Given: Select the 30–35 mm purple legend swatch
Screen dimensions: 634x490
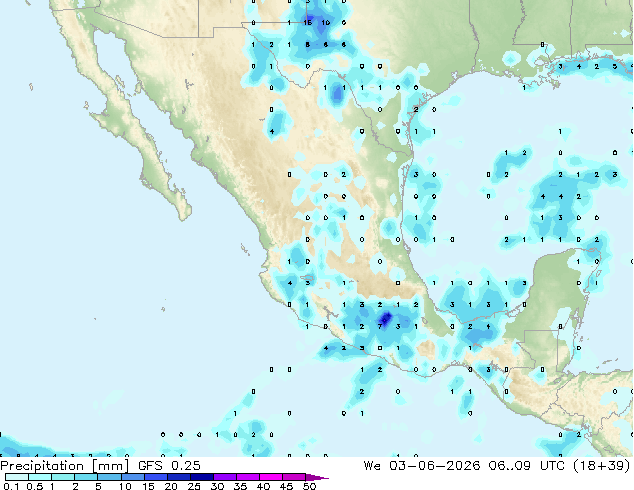Looking at the screenshot, I should (225, 477).
